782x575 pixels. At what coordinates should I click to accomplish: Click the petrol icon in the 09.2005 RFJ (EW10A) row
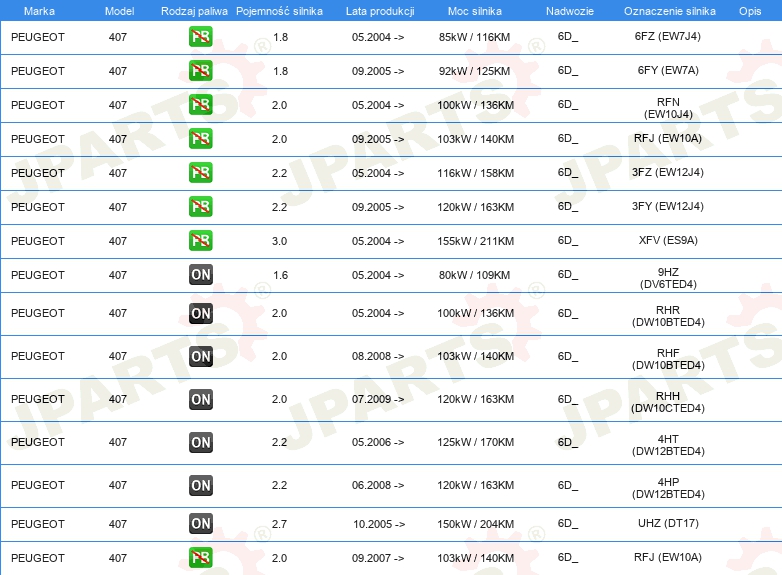click(200, 139)
